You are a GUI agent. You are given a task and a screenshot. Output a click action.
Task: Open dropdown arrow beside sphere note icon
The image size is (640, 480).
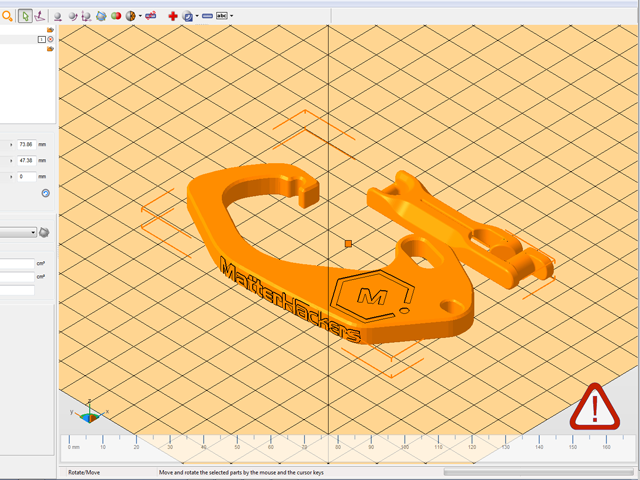(197, 16)
